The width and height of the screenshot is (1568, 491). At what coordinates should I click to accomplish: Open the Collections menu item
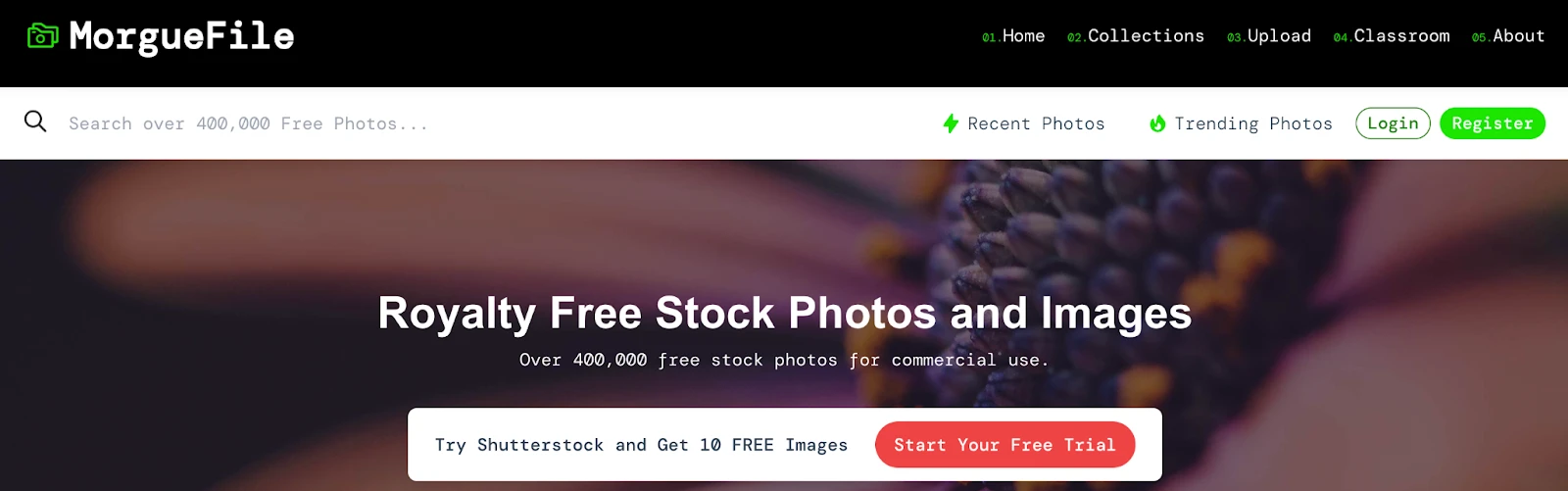click(1136, 36)
